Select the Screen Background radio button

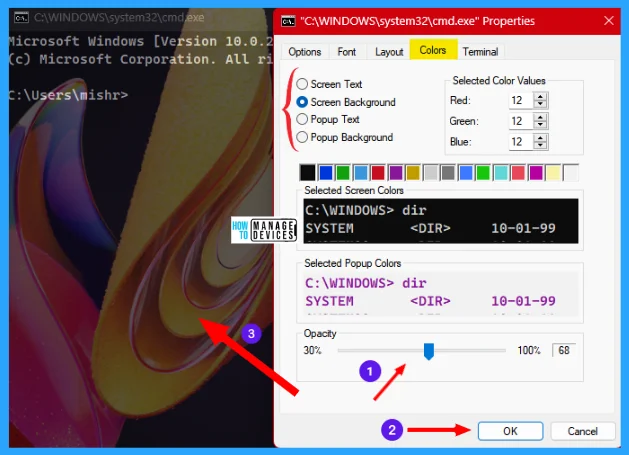tap(302, 102)
